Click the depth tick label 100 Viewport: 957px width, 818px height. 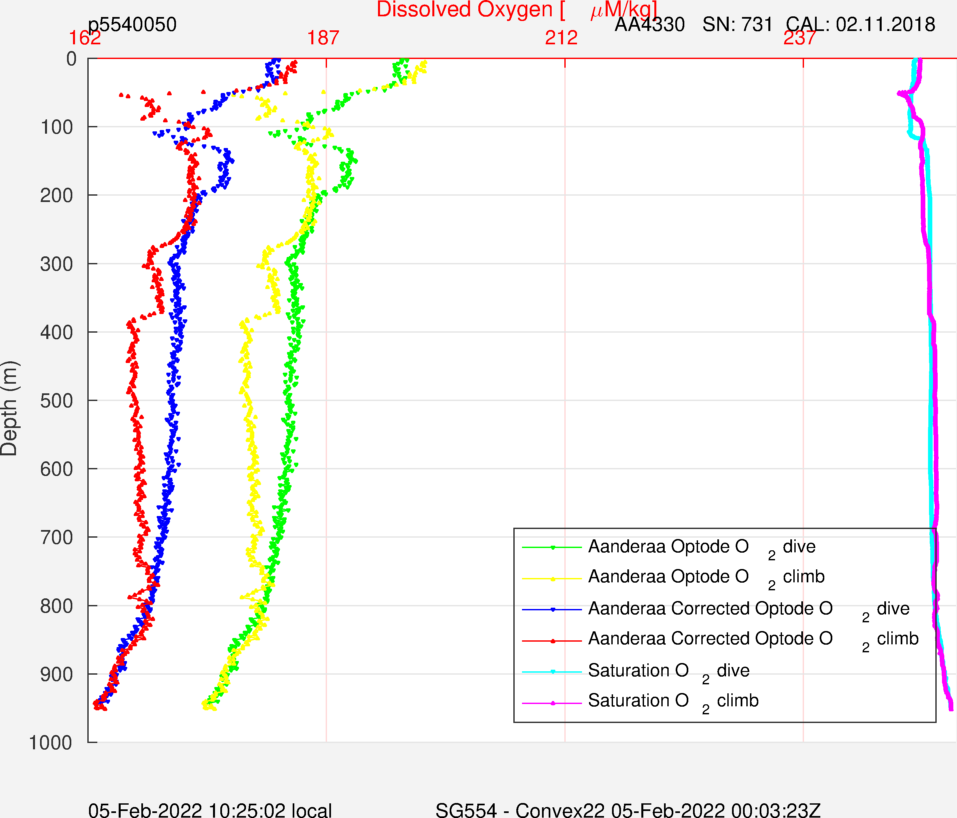tap(57, 127)
